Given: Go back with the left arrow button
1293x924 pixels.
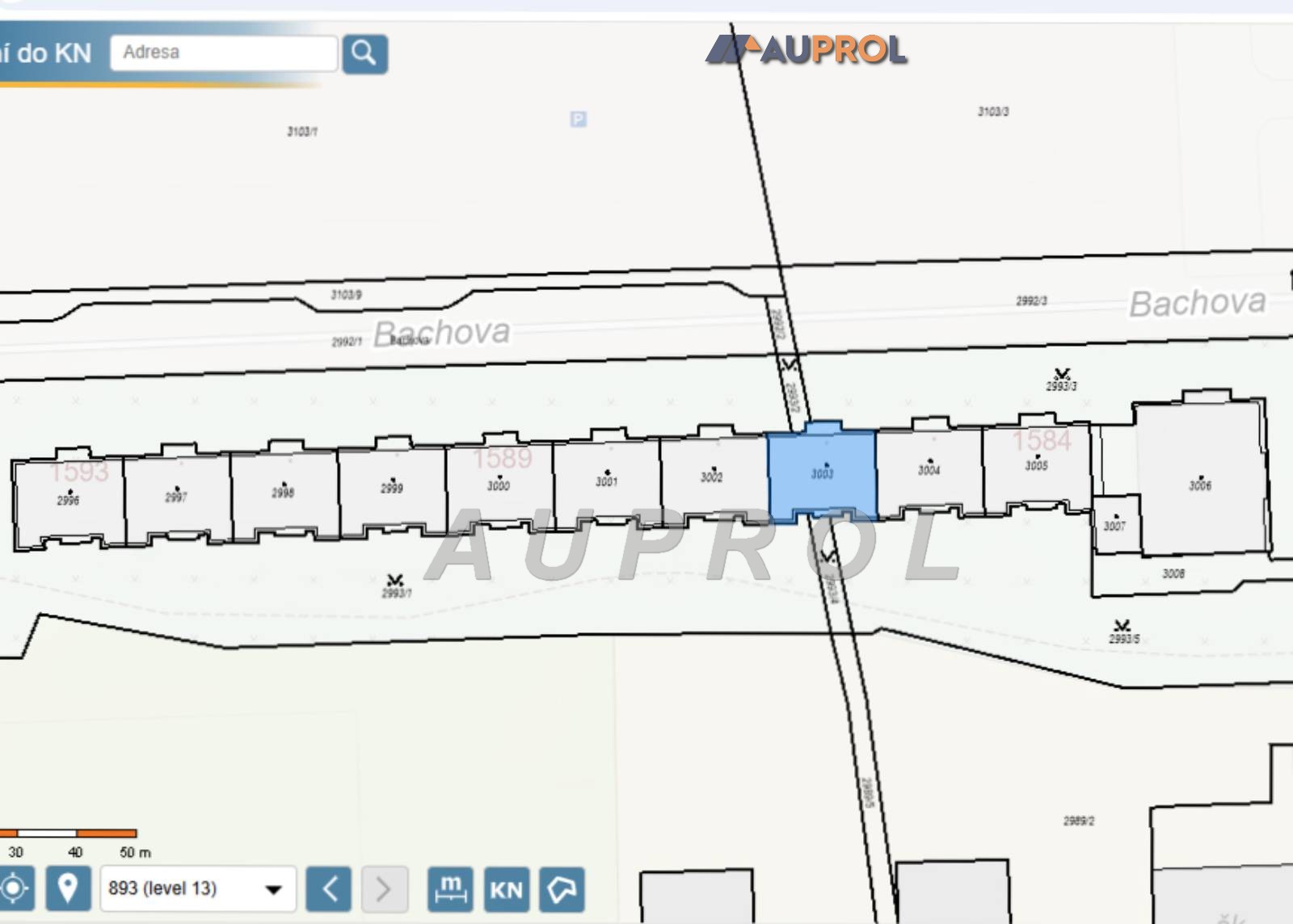Looking at the screenshot, I should [329, 889].
